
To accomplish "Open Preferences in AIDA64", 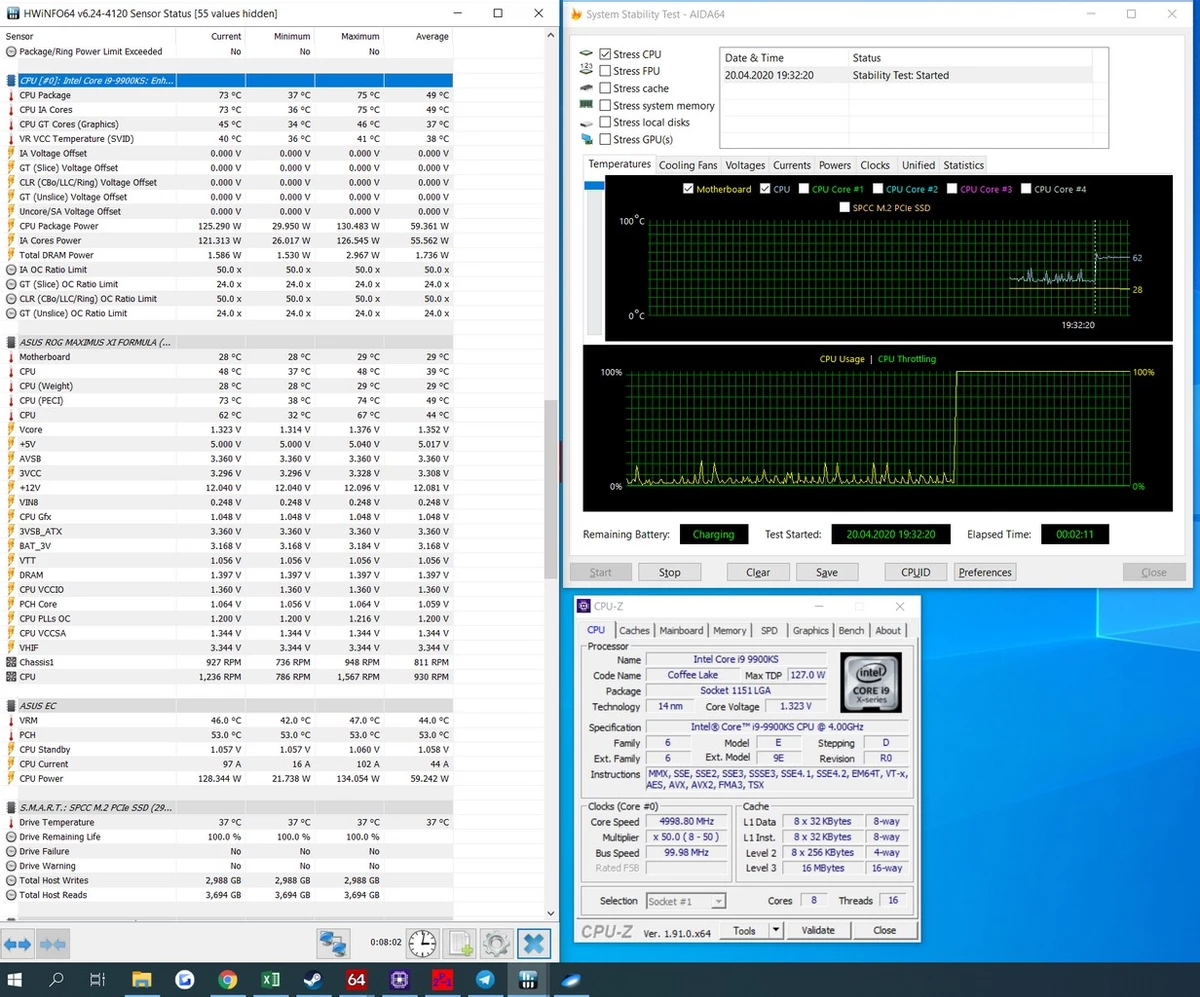I will point(985,572).
